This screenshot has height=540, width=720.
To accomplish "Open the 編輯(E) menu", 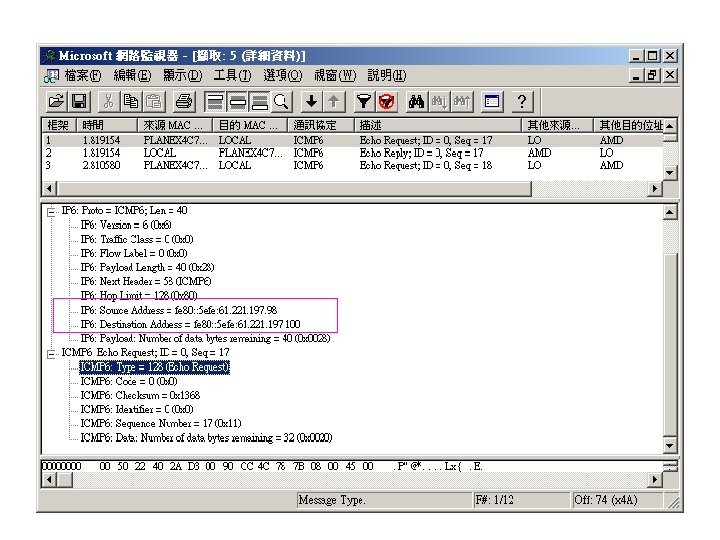I will 132,75.
